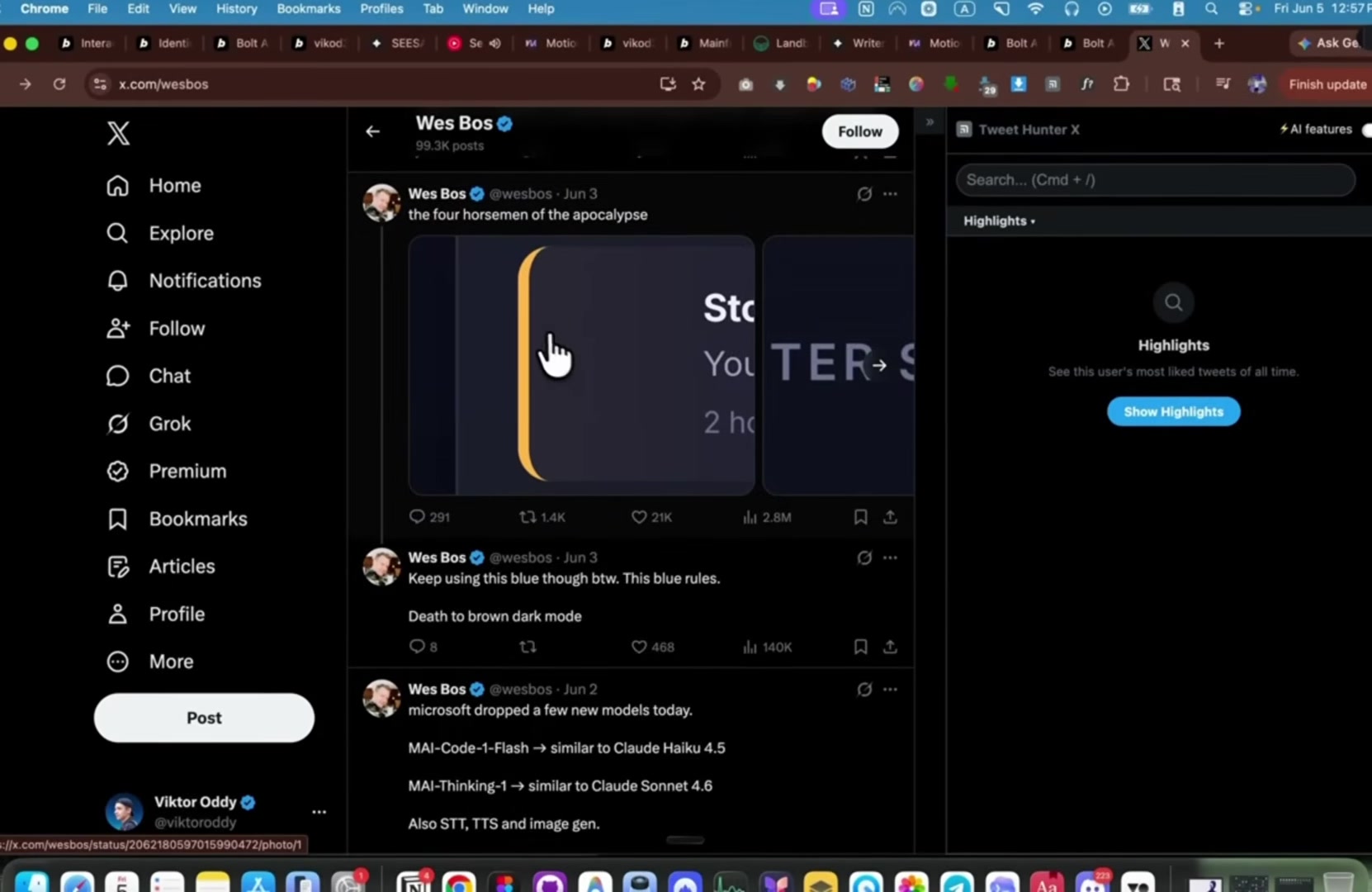Go back with the profile header arrow

[373, 131]
